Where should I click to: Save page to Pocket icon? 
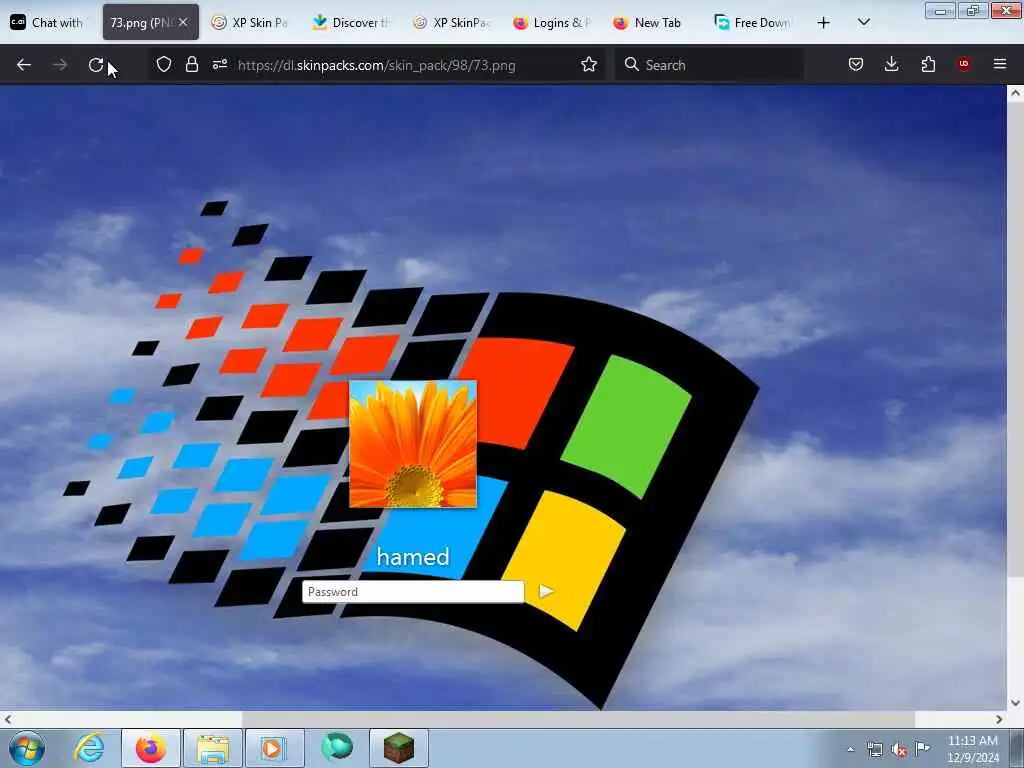[856, 65]
